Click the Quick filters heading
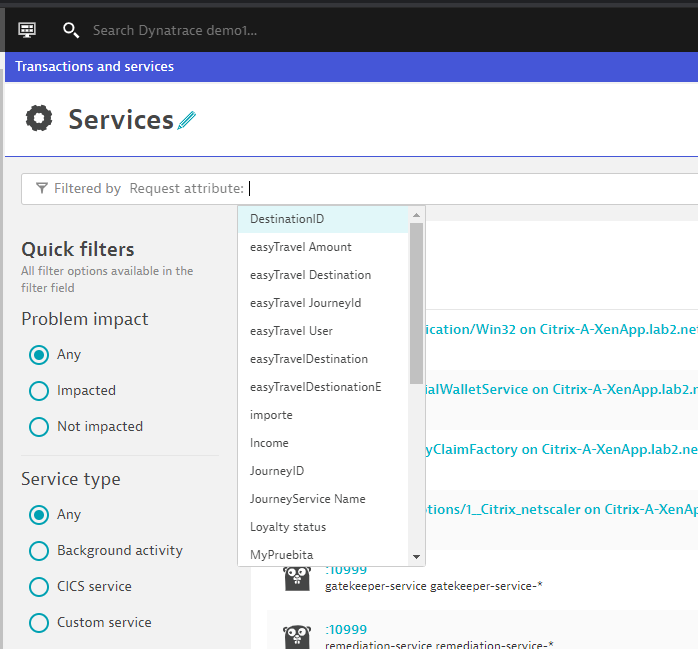This screenshot has width=698, height=649. coord(77,249)
